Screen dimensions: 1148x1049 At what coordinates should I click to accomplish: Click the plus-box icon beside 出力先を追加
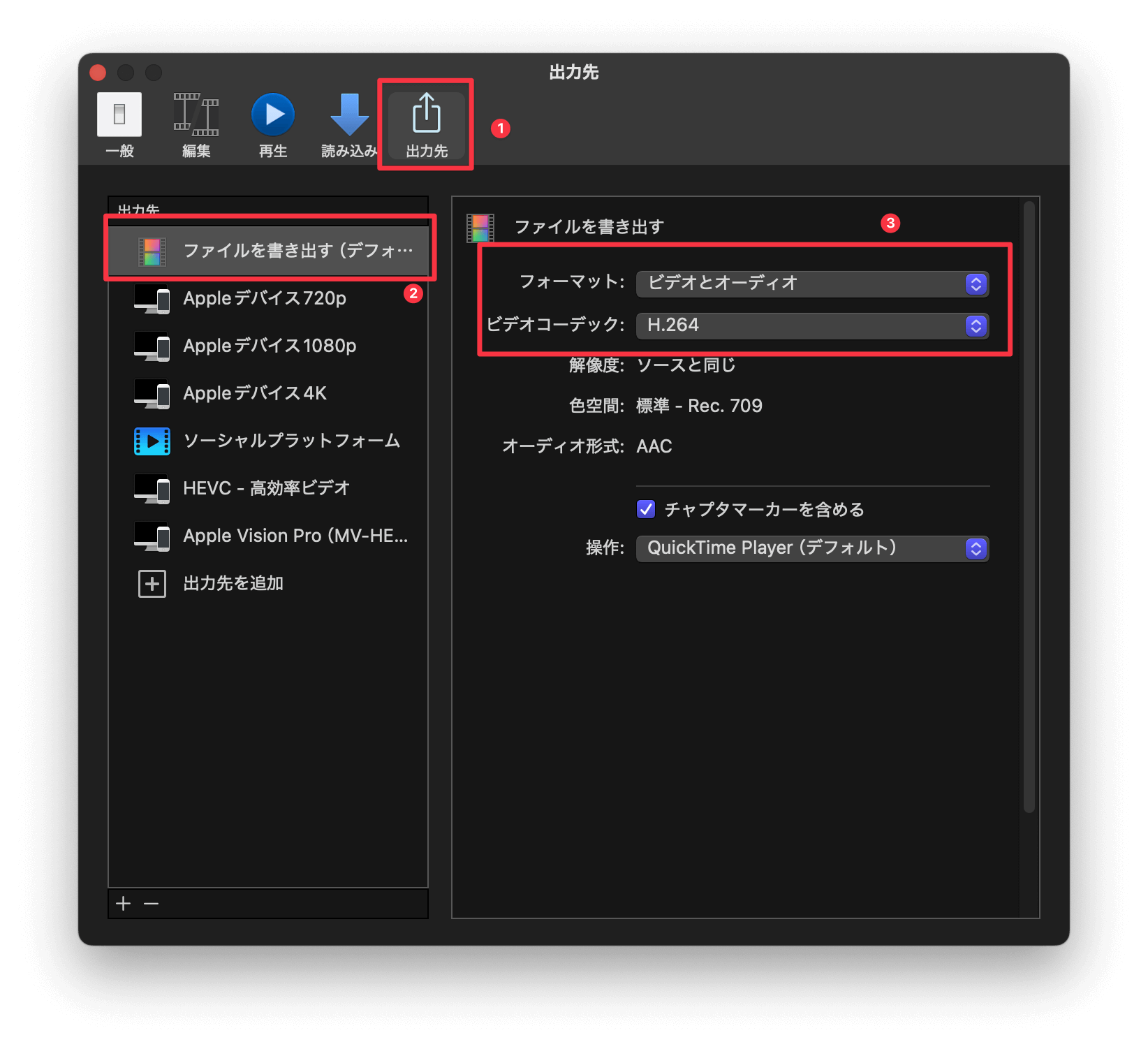point(152,584)
